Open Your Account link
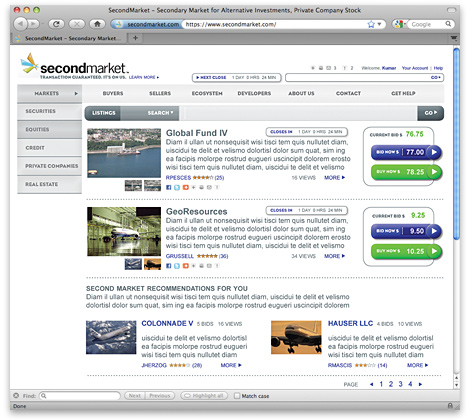 415,68
